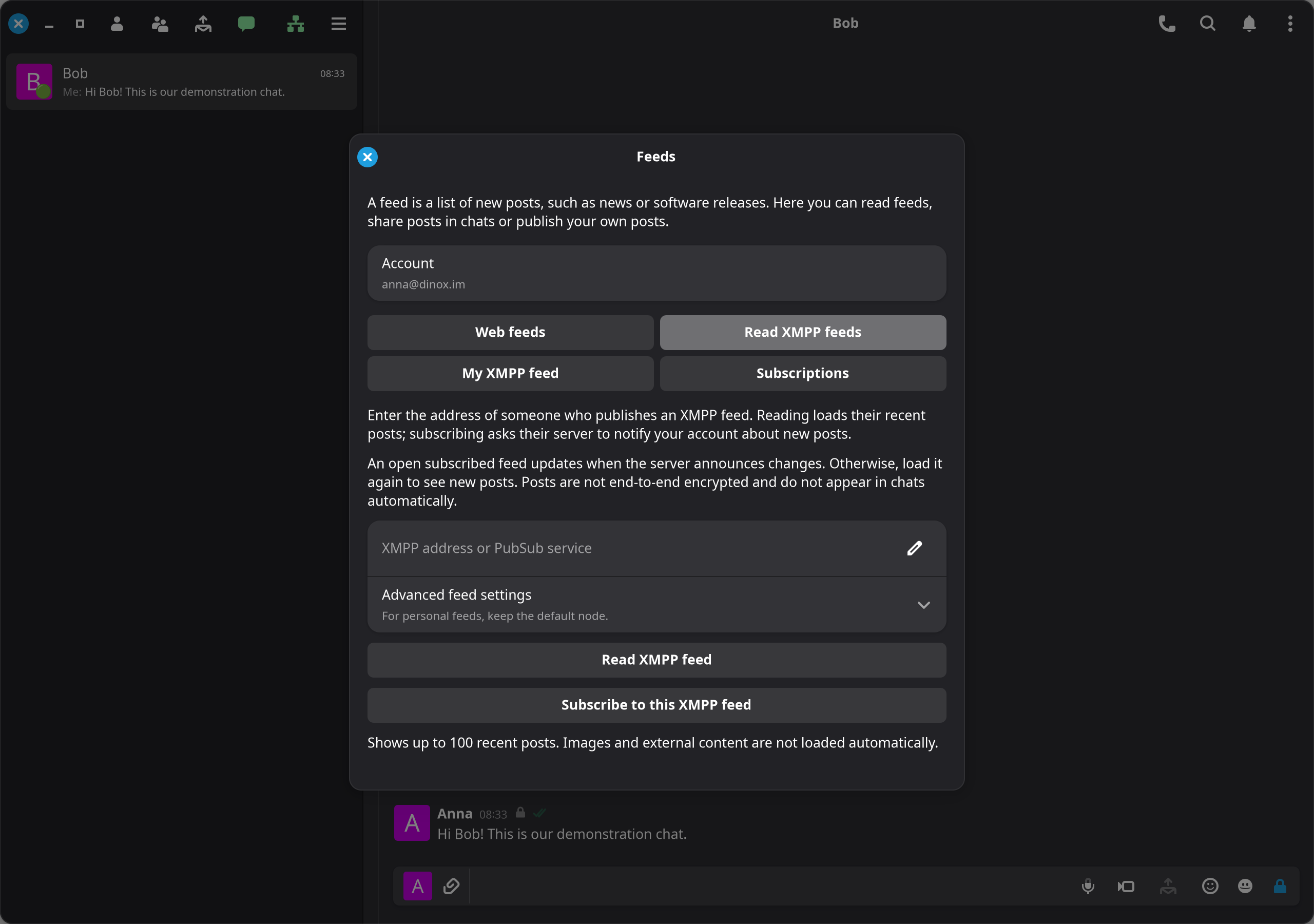
Task: Toggle encryption with the blue lock icon
Action: click(x=1280, y=886)
